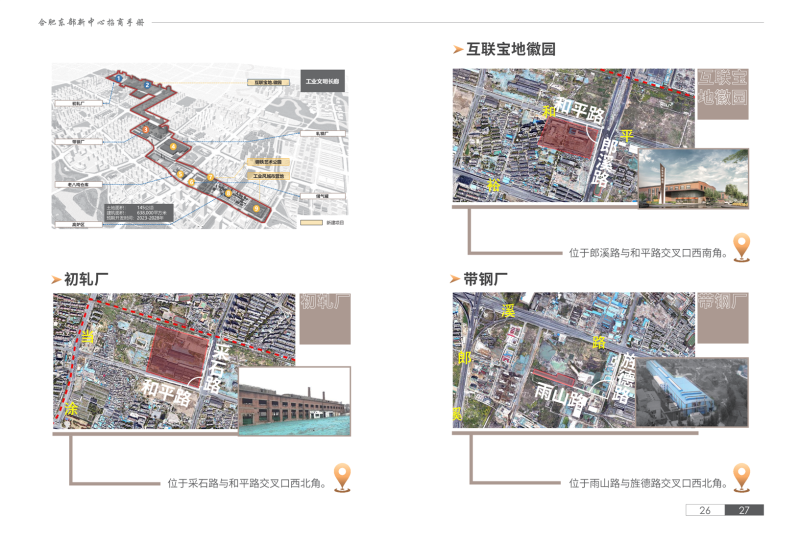Open the 带钢厂 blue-roof aerial photo

(693, 392)
